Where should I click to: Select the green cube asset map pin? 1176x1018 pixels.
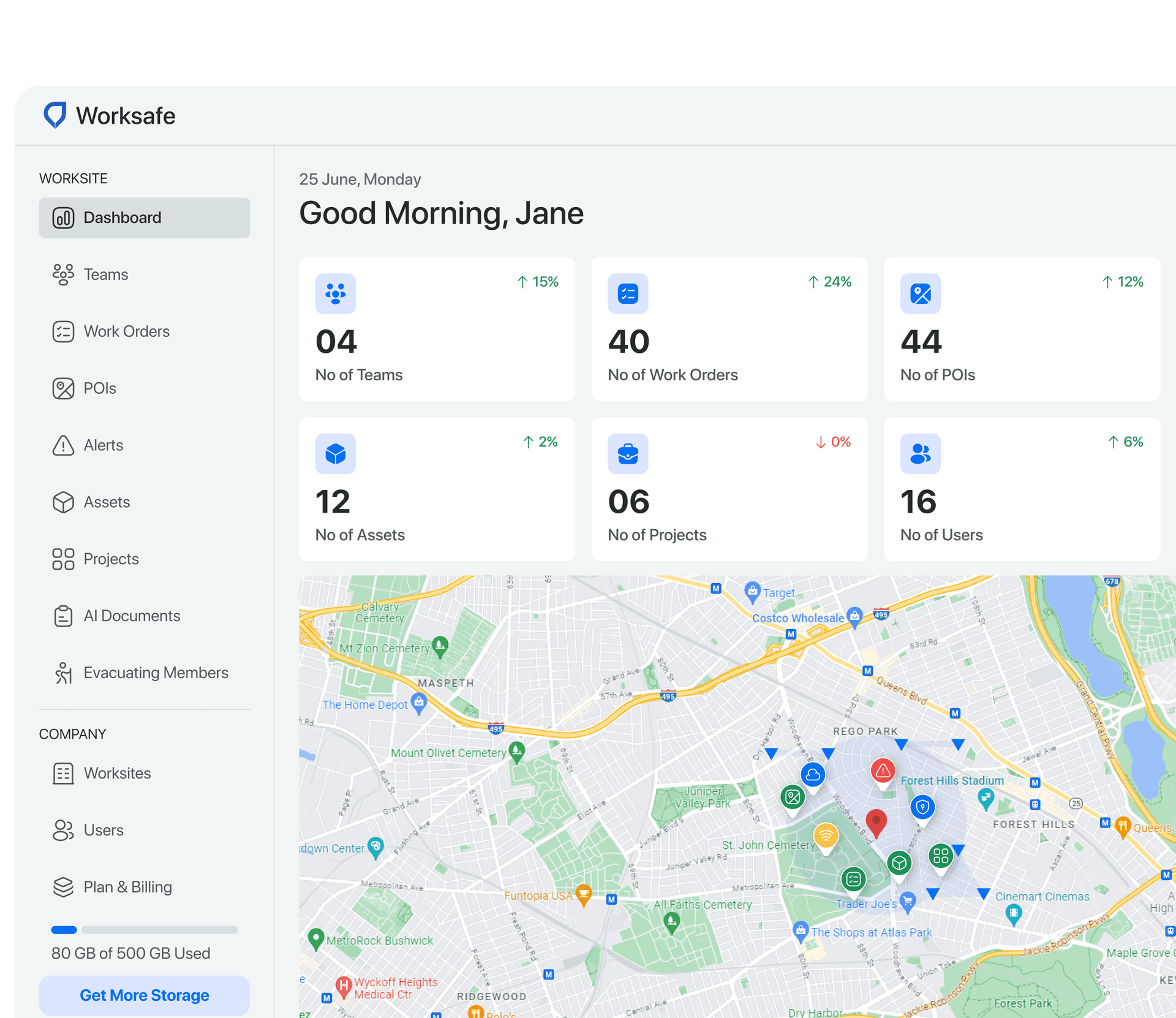pyautogui.click(x=899, y=863)
